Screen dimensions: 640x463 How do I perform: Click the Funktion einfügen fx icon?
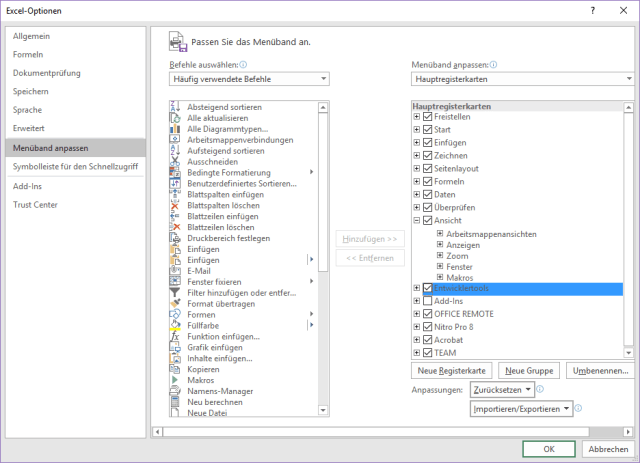pos(176,336)
